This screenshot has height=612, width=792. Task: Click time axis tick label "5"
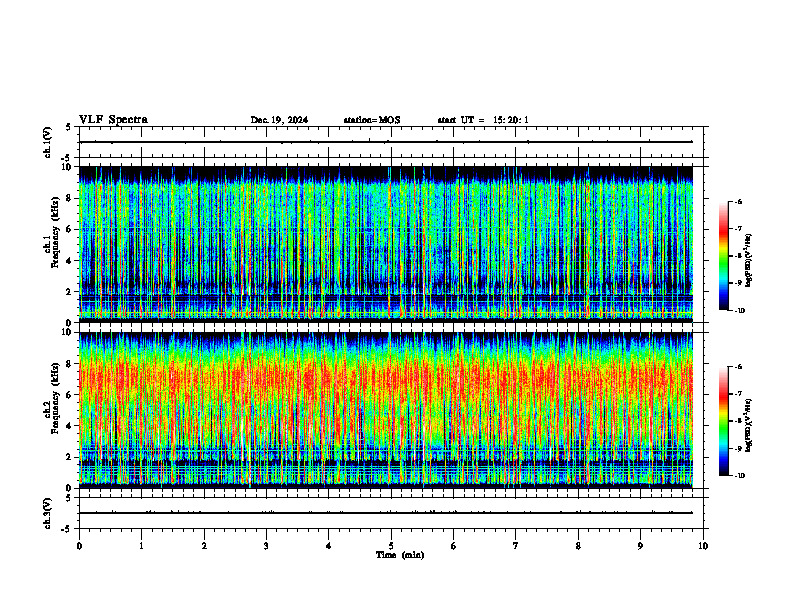point(391,546)
